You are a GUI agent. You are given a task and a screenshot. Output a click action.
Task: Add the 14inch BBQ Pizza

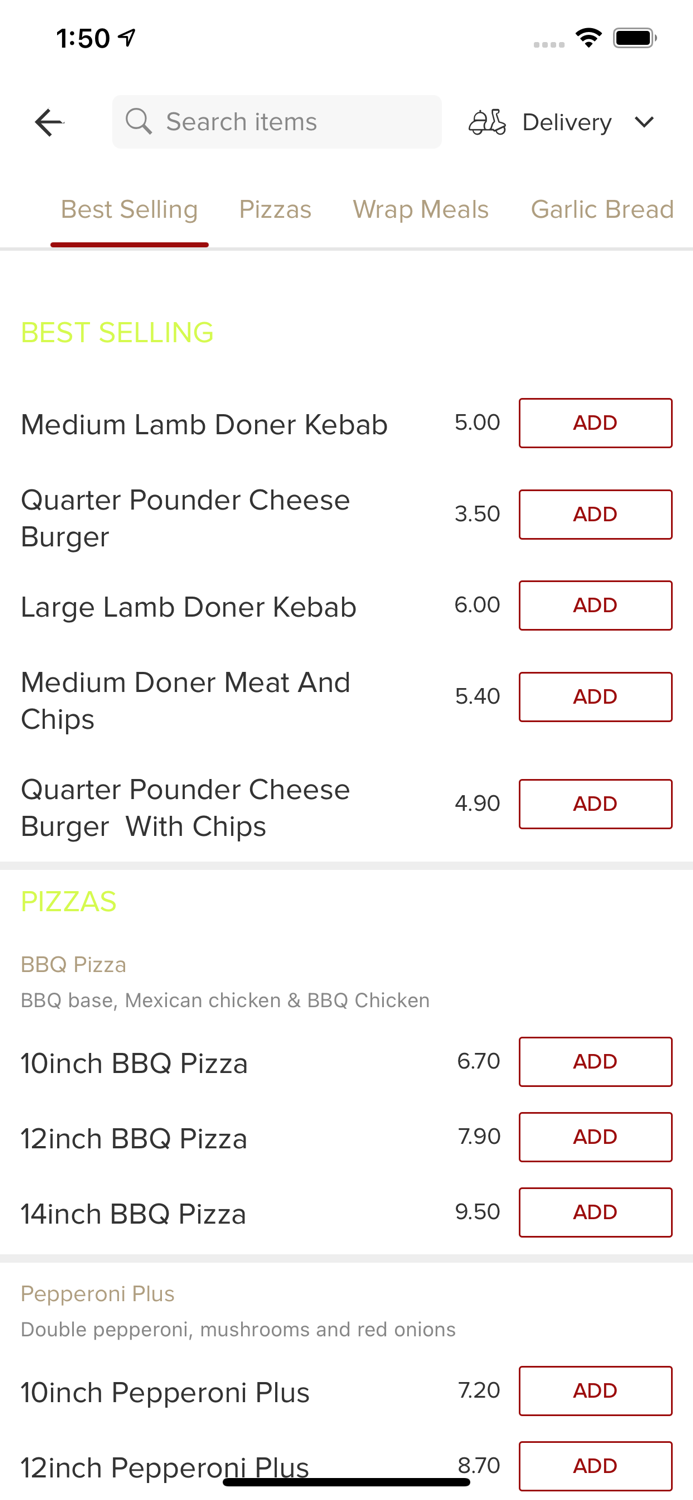pyautogui.click(x=595, y=1212)
